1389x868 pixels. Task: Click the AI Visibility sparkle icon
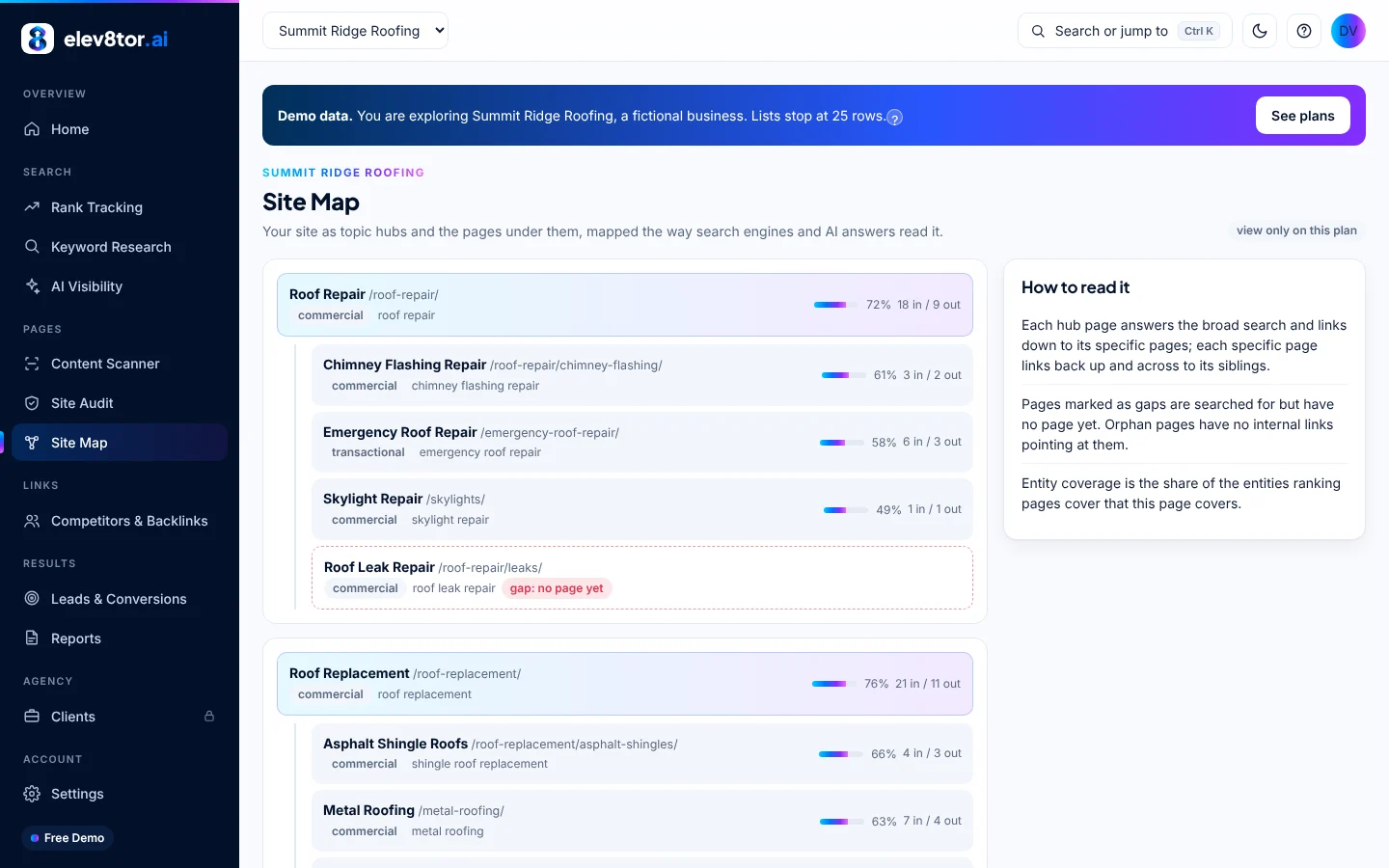pyautogui.click(x=32, y=286)
